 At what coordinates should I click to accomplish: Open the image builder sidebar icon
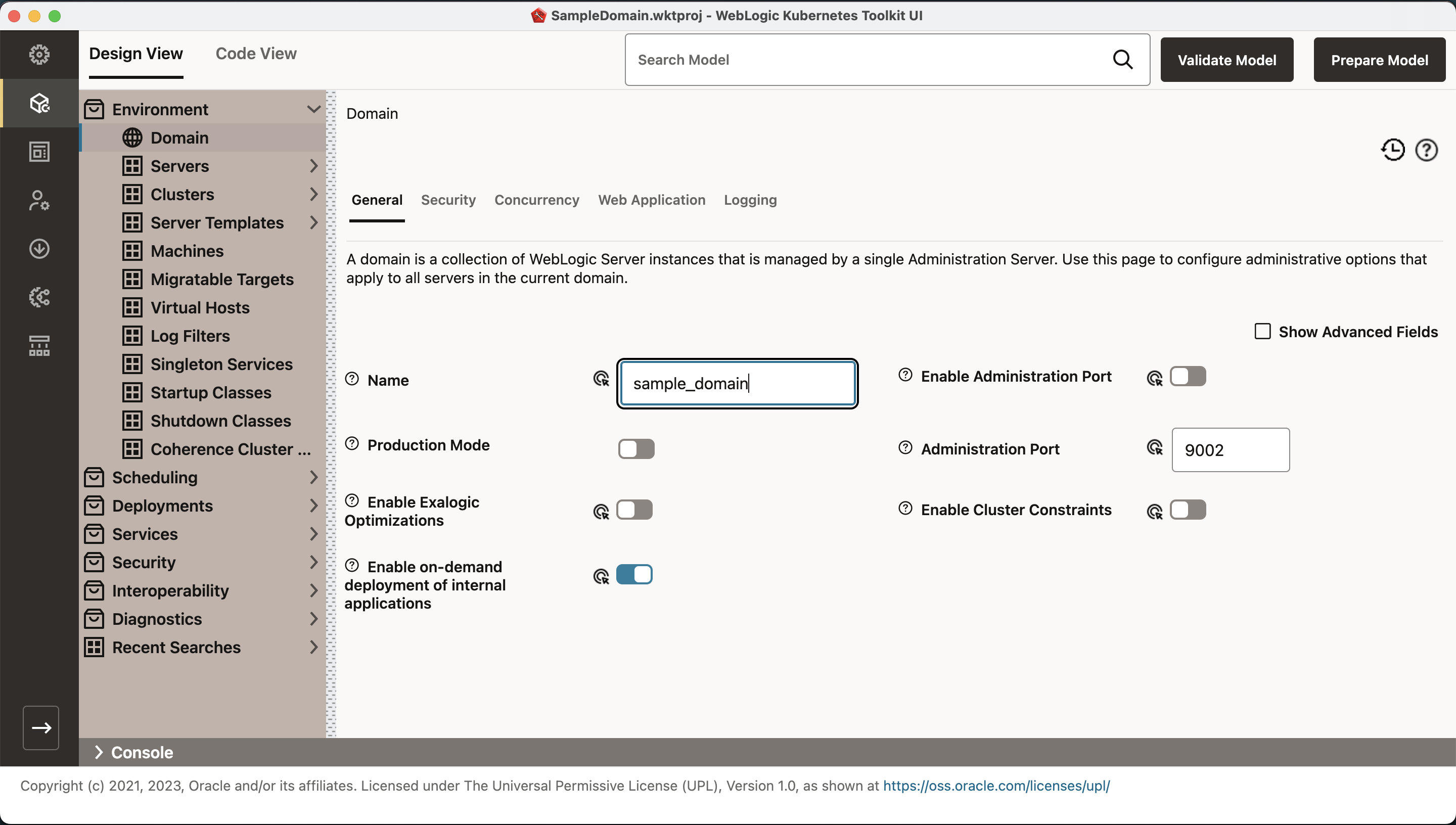(x=39, y=151)
